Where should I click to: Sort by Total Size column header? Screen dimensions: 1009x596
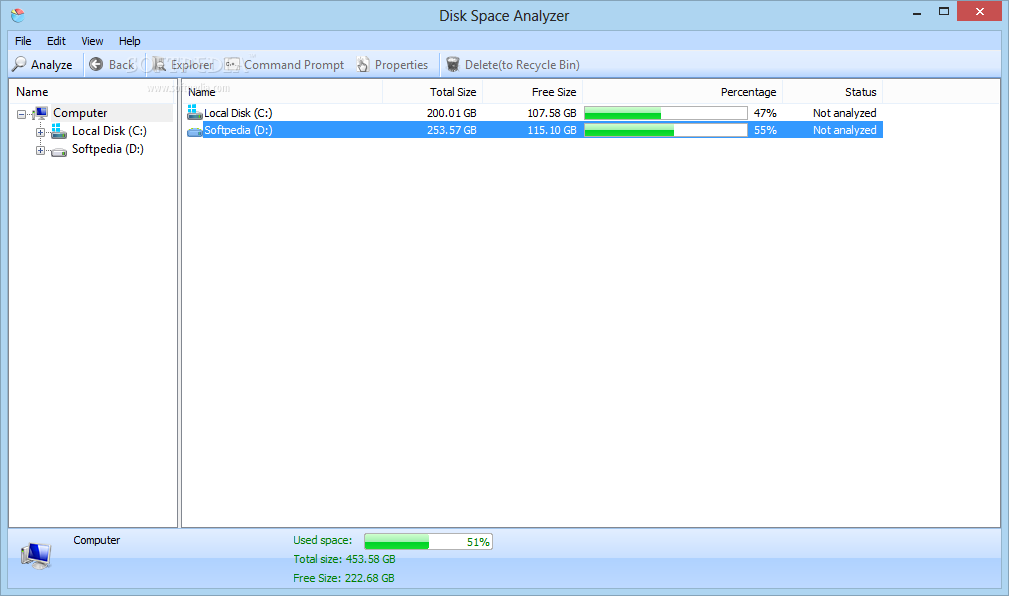pos(432,92)
